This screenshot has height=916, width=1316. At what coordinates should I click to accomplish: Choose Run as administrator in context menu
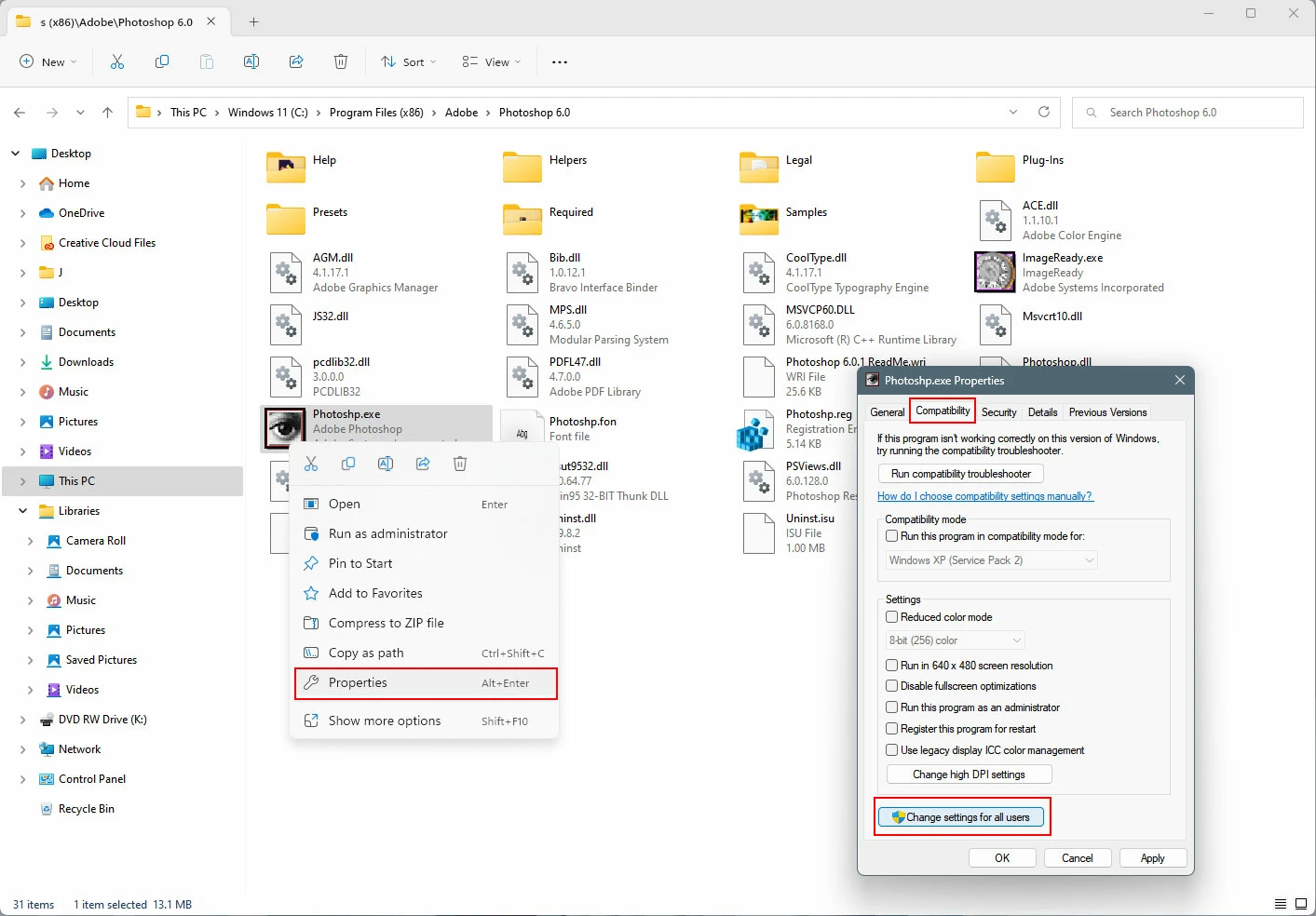click(426, 533)
